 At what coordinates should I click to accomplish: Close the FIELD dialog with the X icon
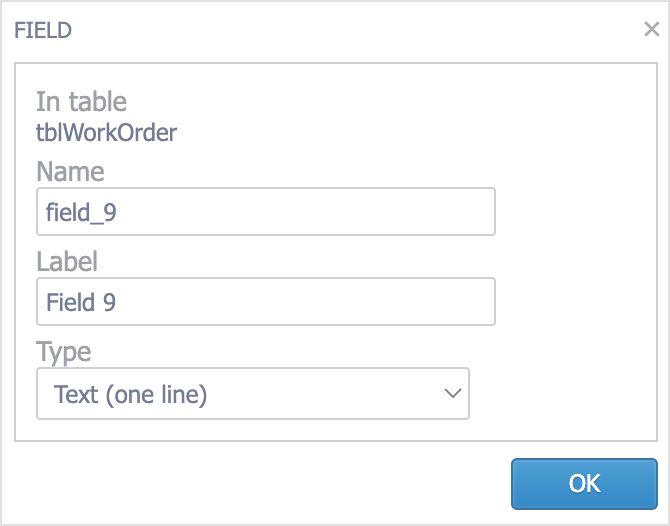pyautogui.click(x=651, y=29)
